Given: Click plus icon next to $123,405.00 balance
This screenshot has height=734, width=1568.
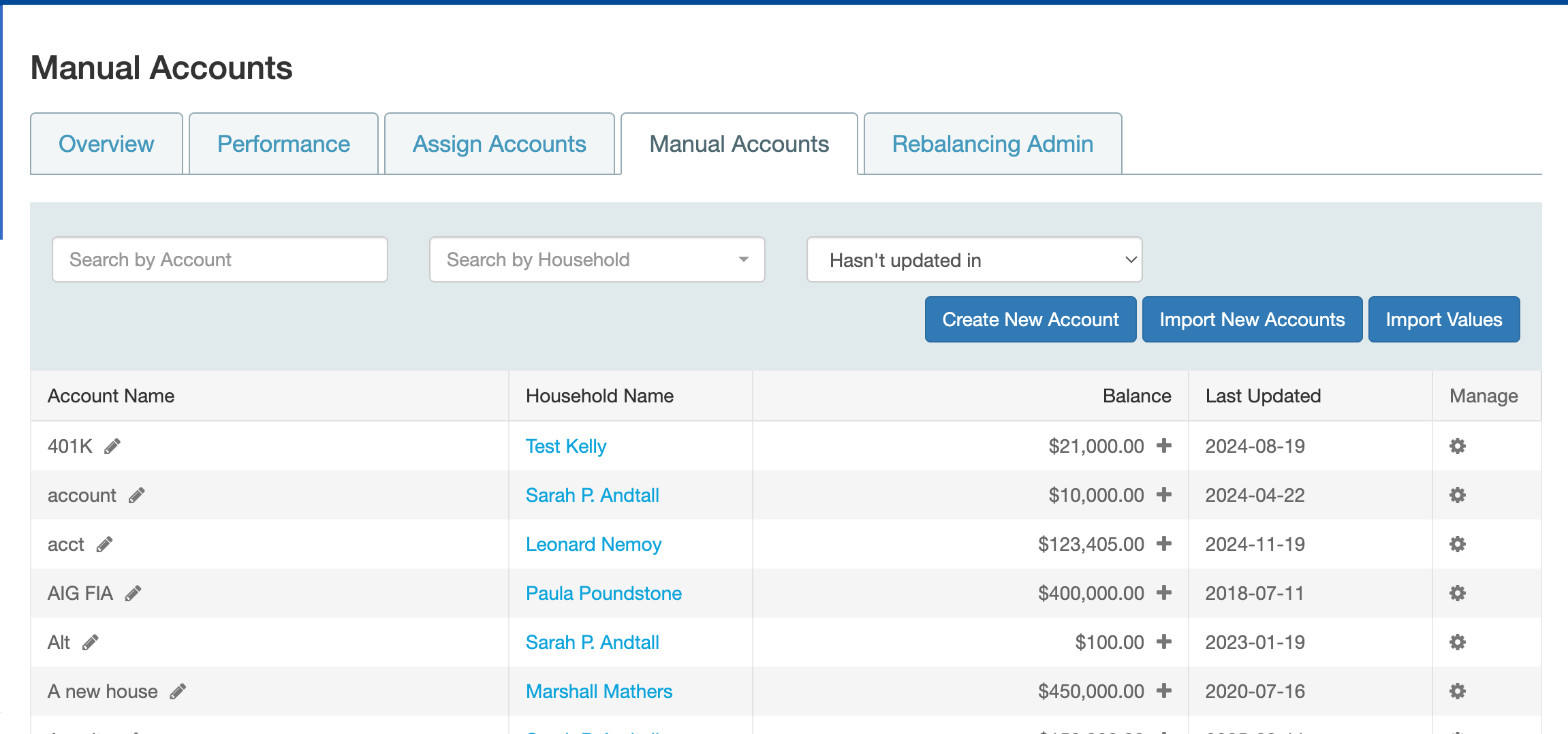Looking at the screenshot, I should click(x=1164, y=543).
